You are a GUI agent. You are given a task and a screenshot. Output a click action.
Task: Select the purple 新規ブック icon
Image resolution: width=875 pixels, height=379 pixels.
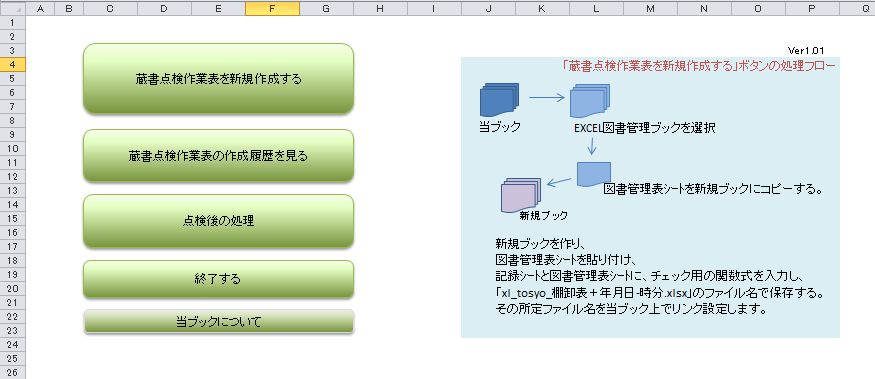click(521, 195)
